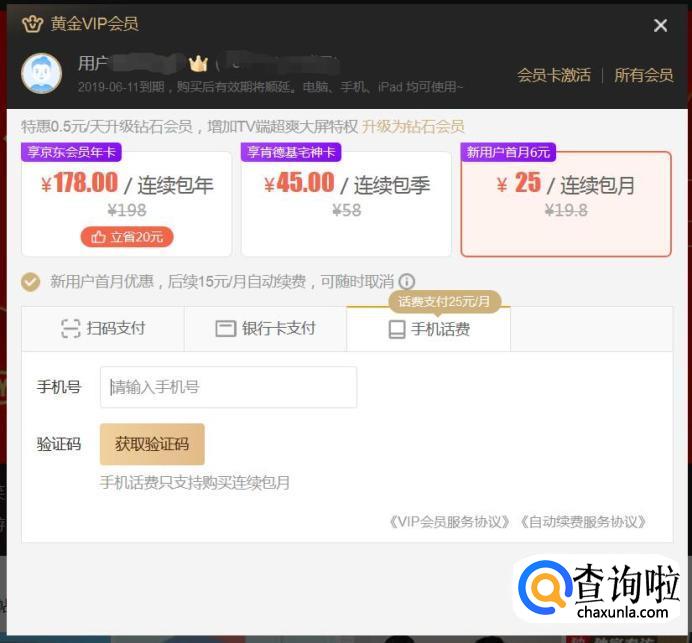Click the struck-through ¥19.8 price

pos(566,210)
